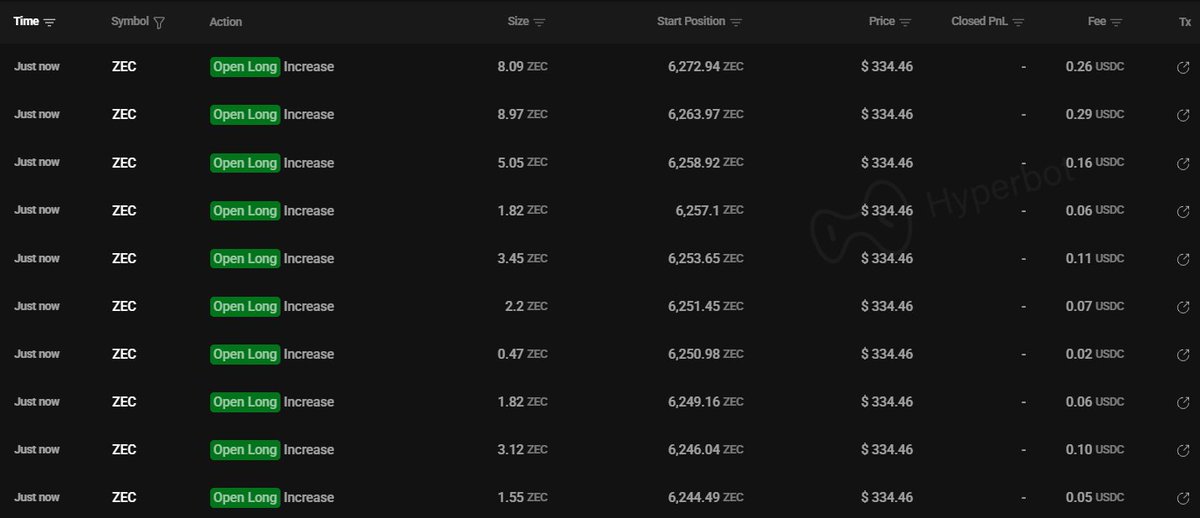The height and width of the screenshot is (518, 1200).
Task: Open transaction link for 8.09 ZEC row
Action: (x=1184, y=67)
